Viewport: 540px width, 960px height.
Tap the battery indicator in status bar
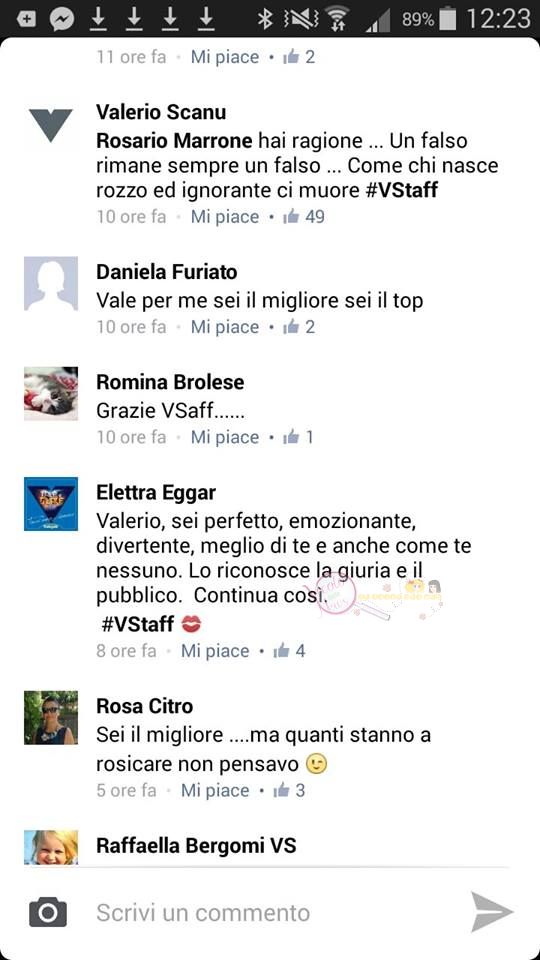448,19
